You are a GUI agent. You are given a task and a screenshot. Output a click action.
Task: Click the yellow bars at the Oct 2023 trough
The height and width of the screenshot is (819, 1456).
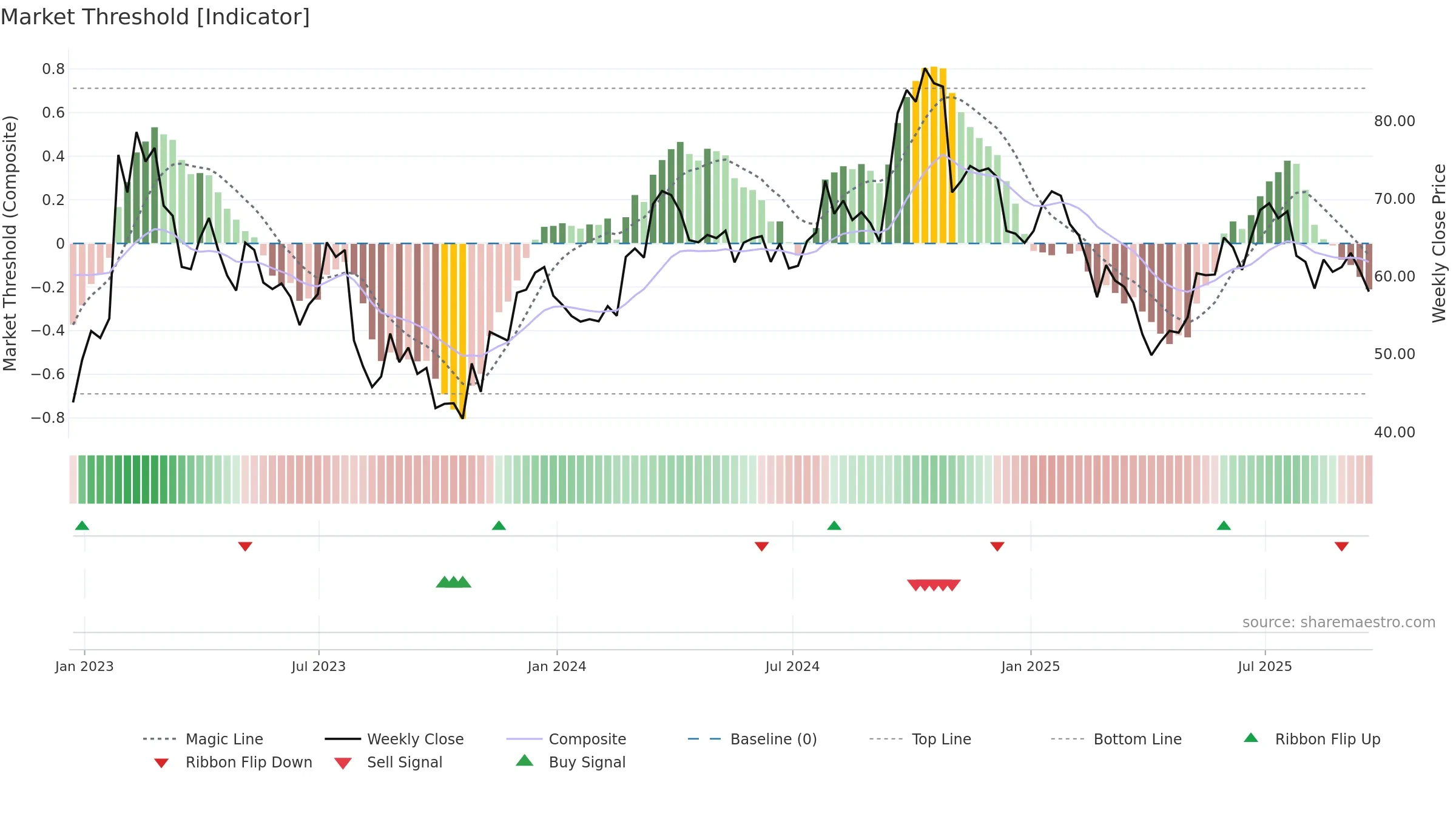[x=454, y=331]
